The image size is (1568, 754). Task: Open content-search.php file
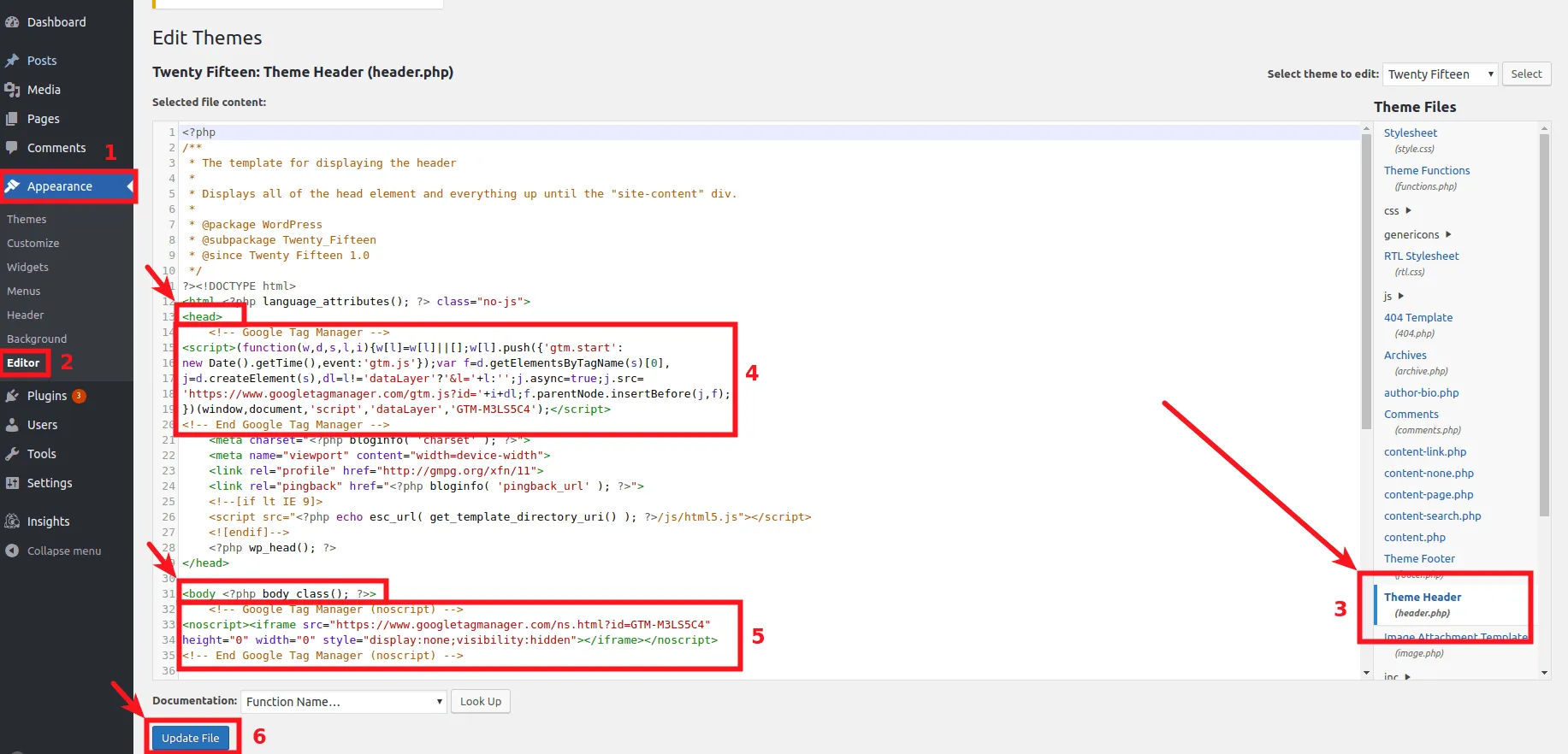click(x=1432, y=516)
